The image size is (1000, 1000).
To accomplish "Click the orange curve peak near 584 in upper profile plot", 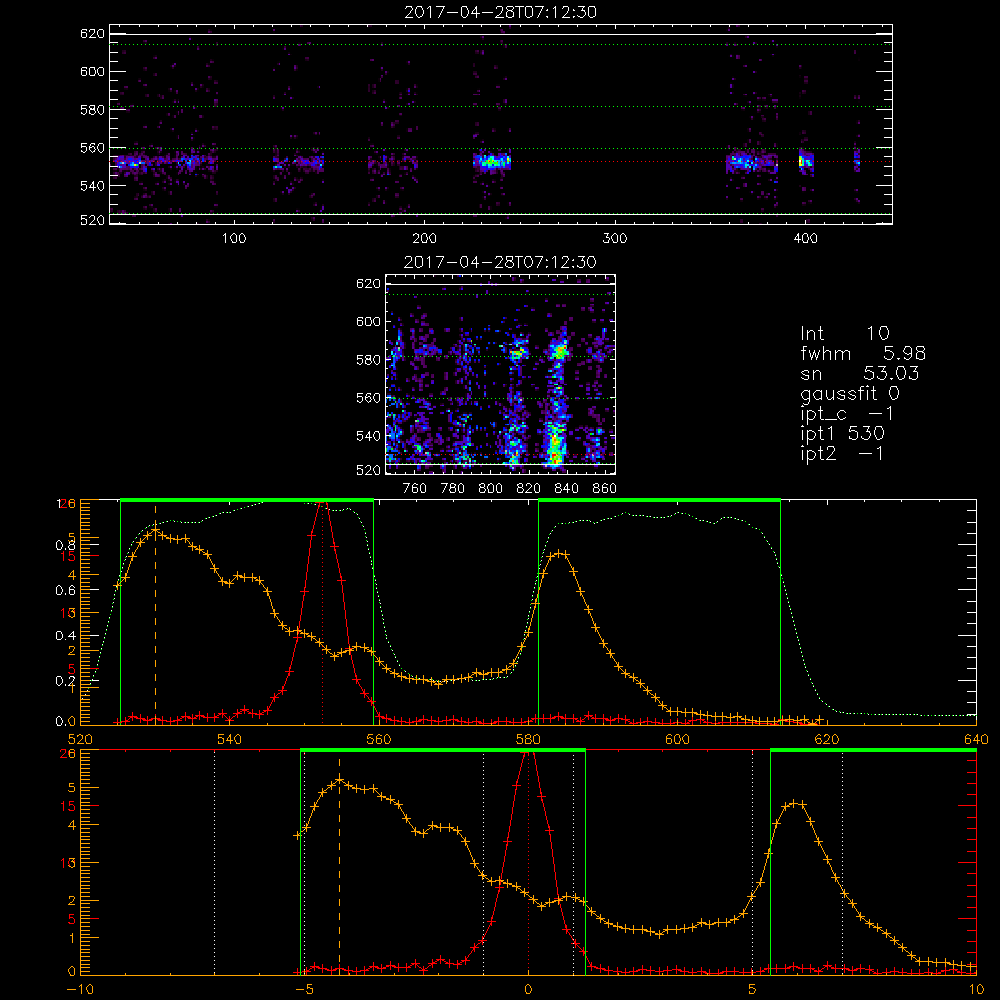I will (561, 554).
